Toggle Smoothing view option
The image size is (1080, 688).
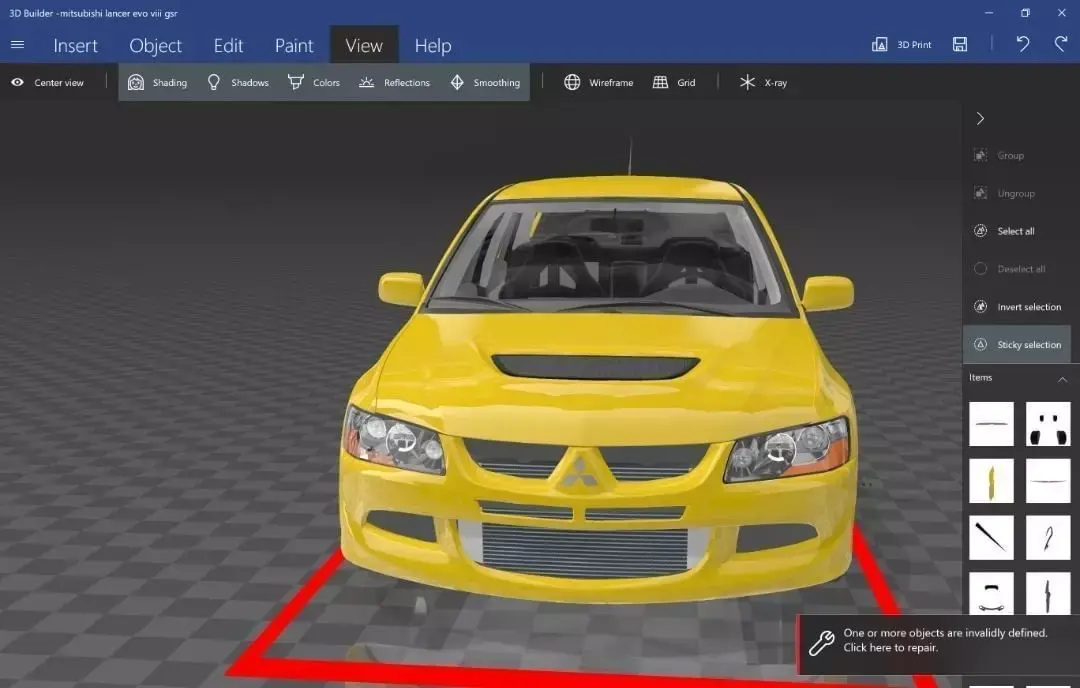tap(485, 83)
